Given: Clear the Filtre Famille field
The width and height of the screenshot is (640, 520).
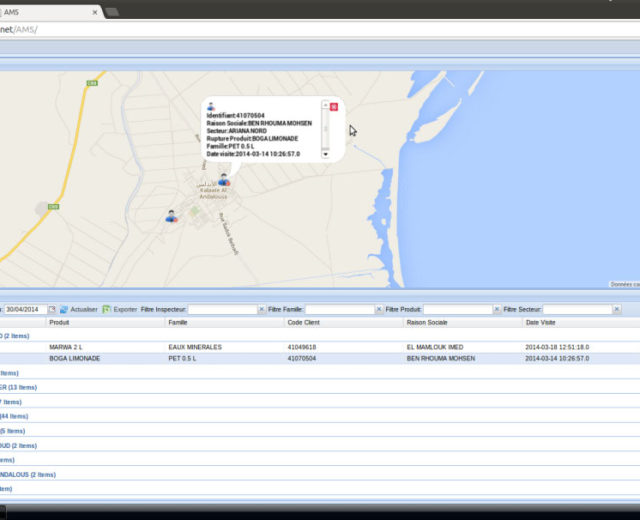Looking at the screenshot, I should pos(379,310).
